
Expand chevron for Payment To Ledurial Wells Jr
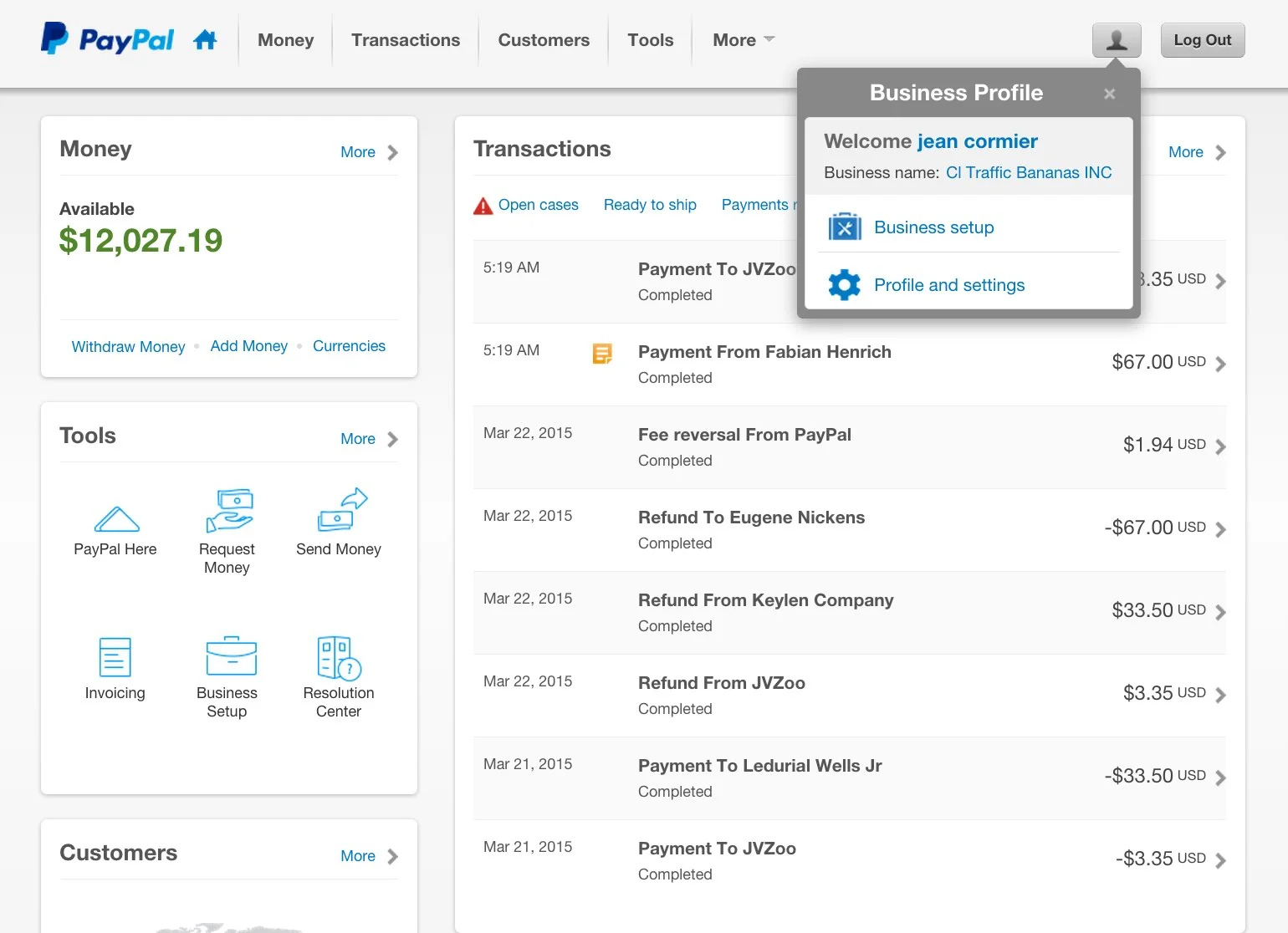pos(1220,777)
